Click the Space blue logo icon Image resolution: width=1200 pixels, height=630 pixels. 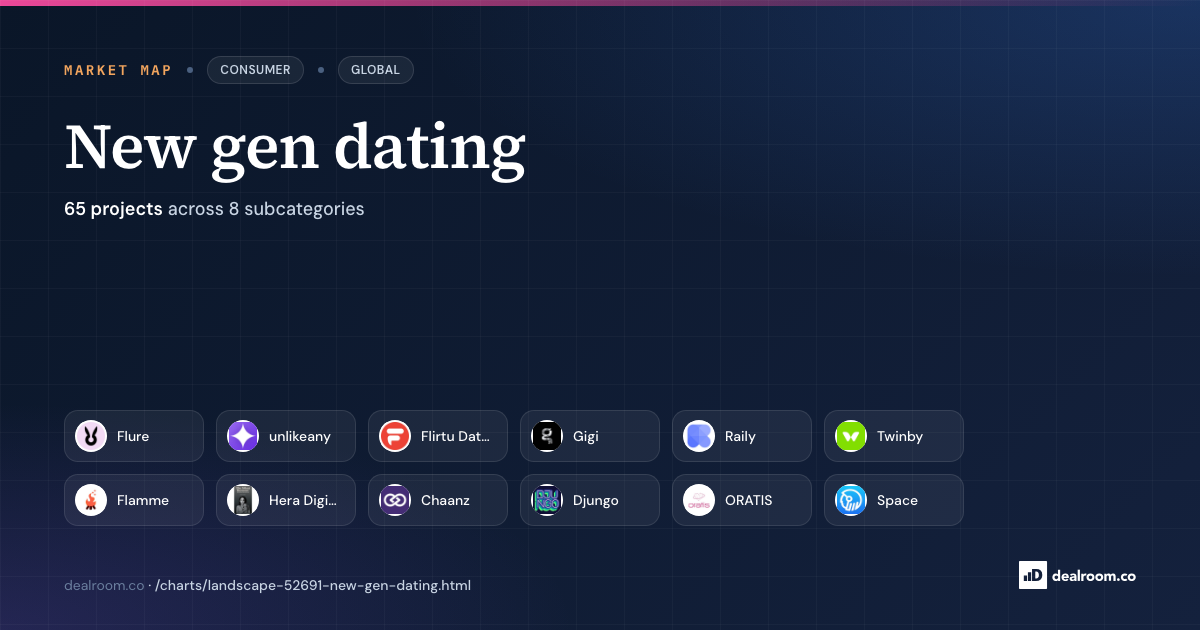point(851,500)
